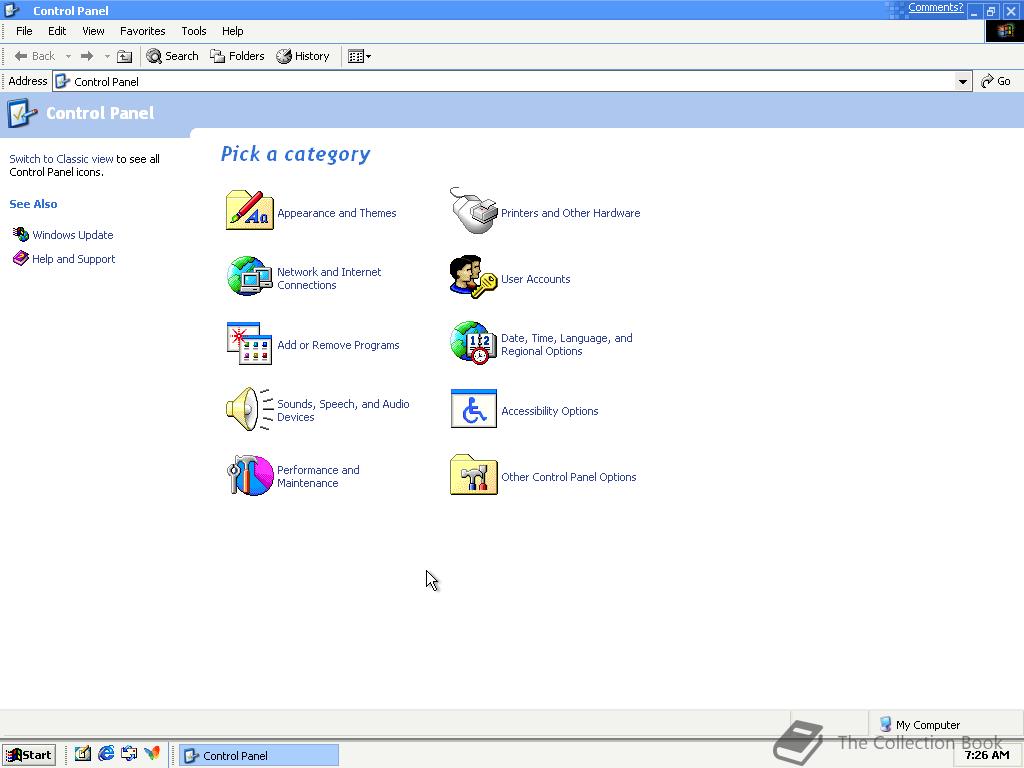Click the Accessibility Options wheelchair icon
This screenshot has height=768, width=1024.
pos(473,409)
